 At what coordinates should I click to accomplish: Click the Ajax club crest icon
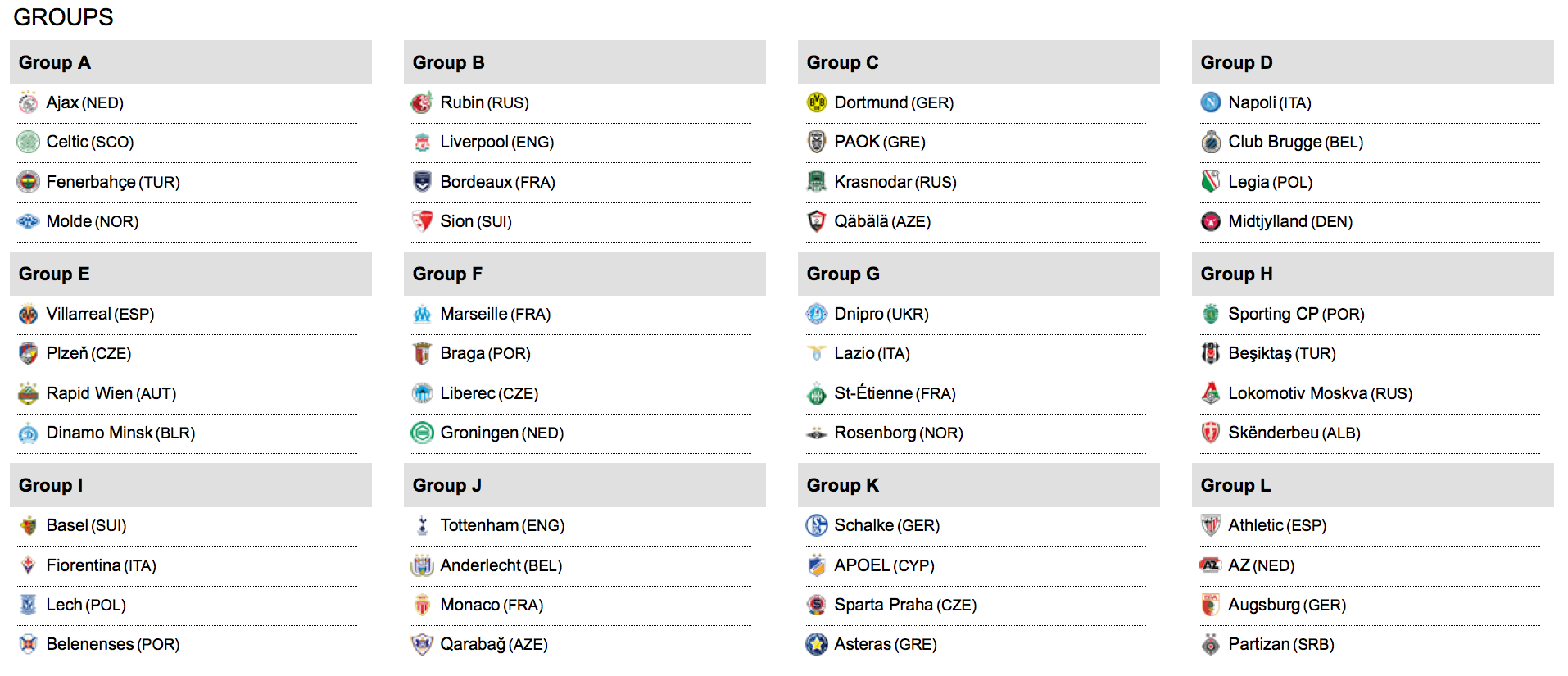click(x=29, y=102)
